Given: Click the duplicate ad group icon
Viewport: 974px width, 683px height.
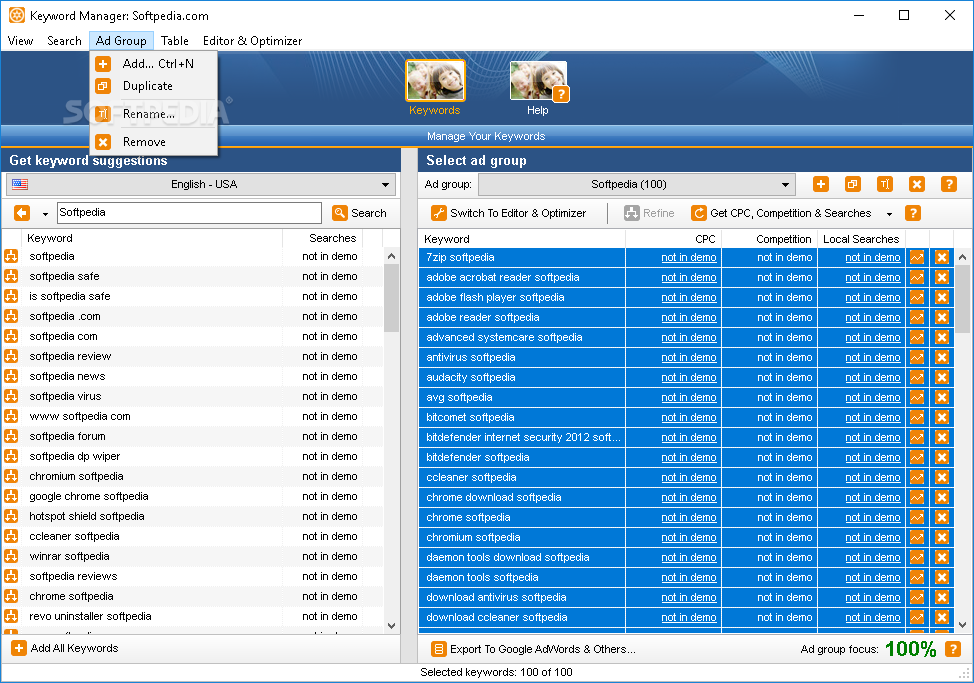Looking at the screenshot, I should pyautogui.click(x=853, y=184).
